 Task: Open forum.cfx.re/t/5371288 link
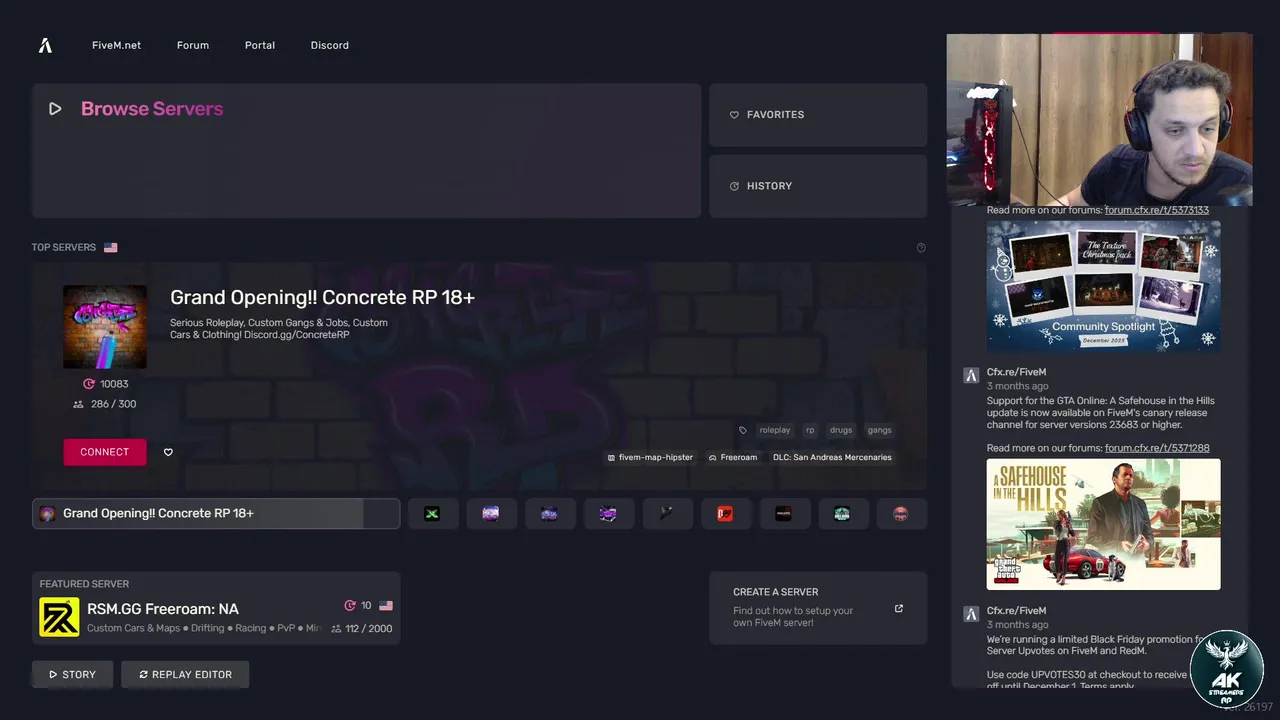1157,449
